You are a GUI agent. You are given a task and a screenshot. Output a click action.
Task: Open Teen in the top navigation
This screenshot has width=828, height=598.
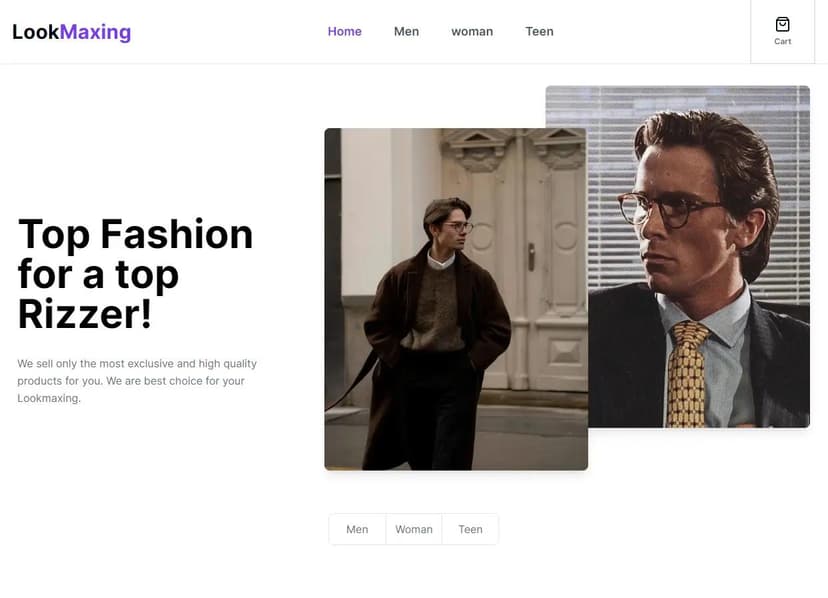tap(539, 32)
